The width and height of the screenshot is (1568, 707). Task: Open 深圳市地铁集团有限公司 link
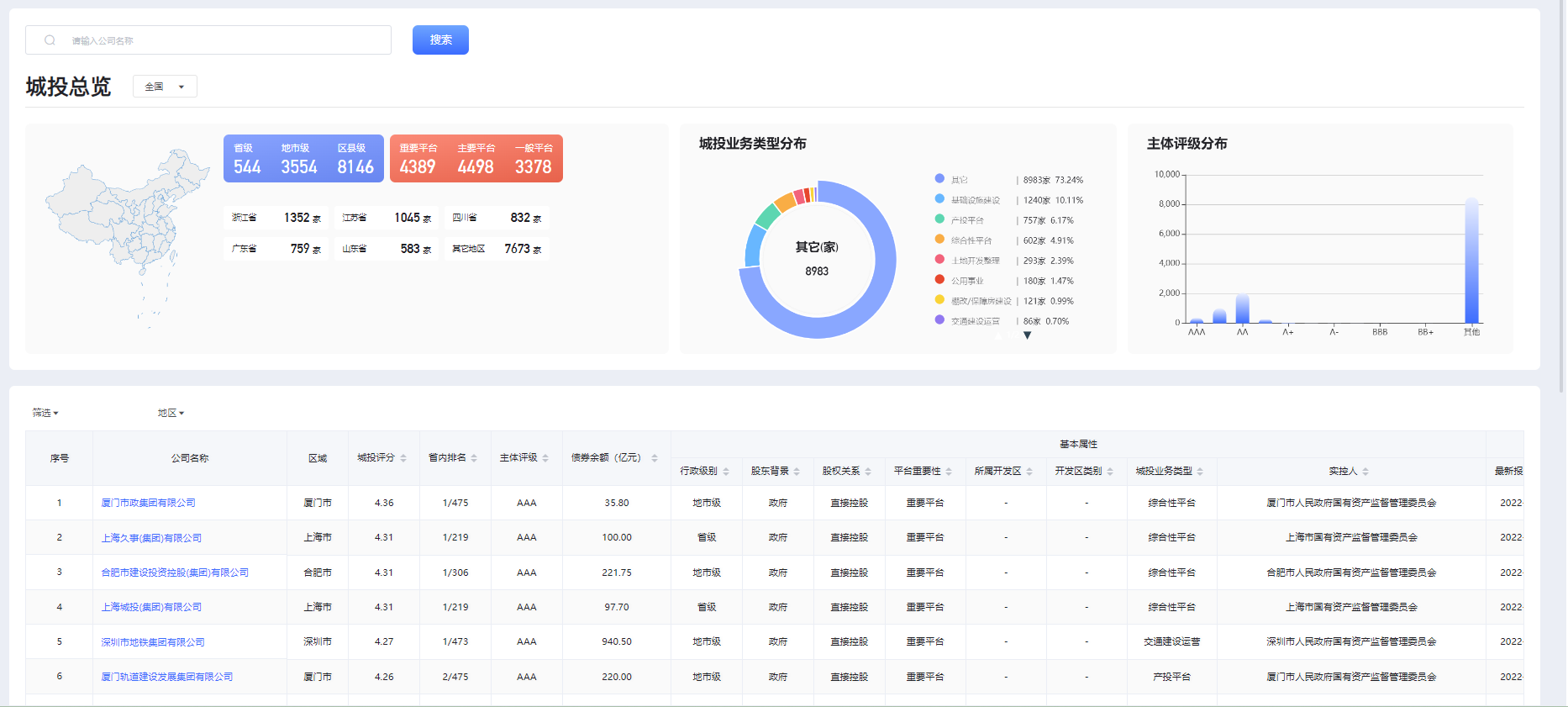coord(153,642)
